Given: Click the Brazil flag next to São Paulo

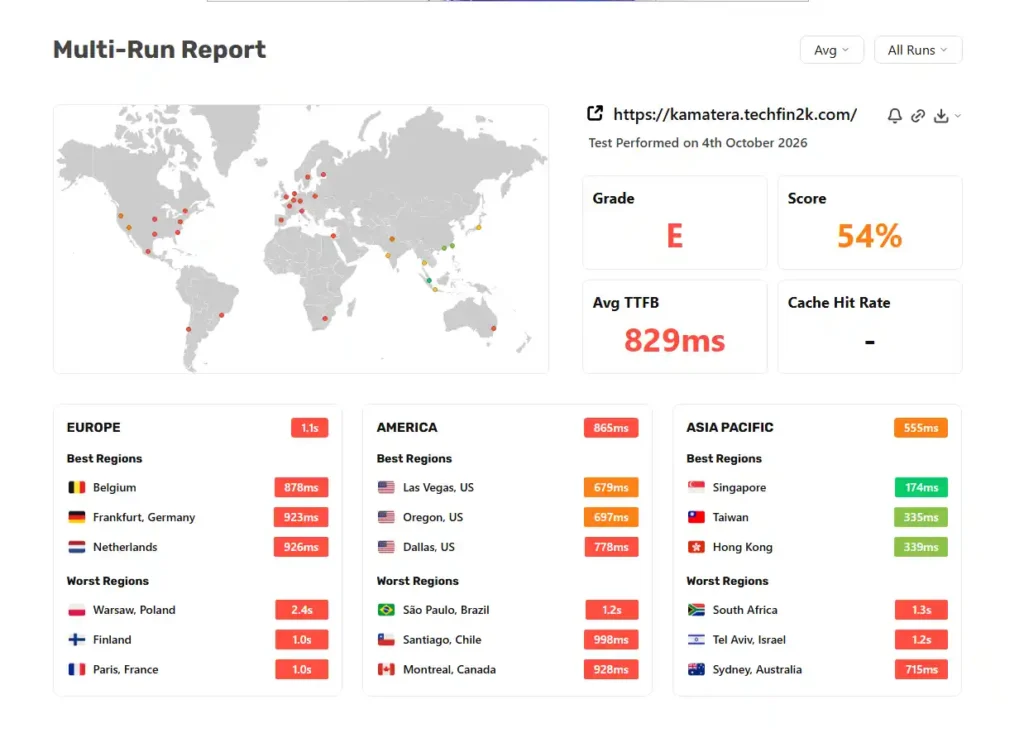Looking at the screenshot, I should pyautogui.click(x=386, y=610).
